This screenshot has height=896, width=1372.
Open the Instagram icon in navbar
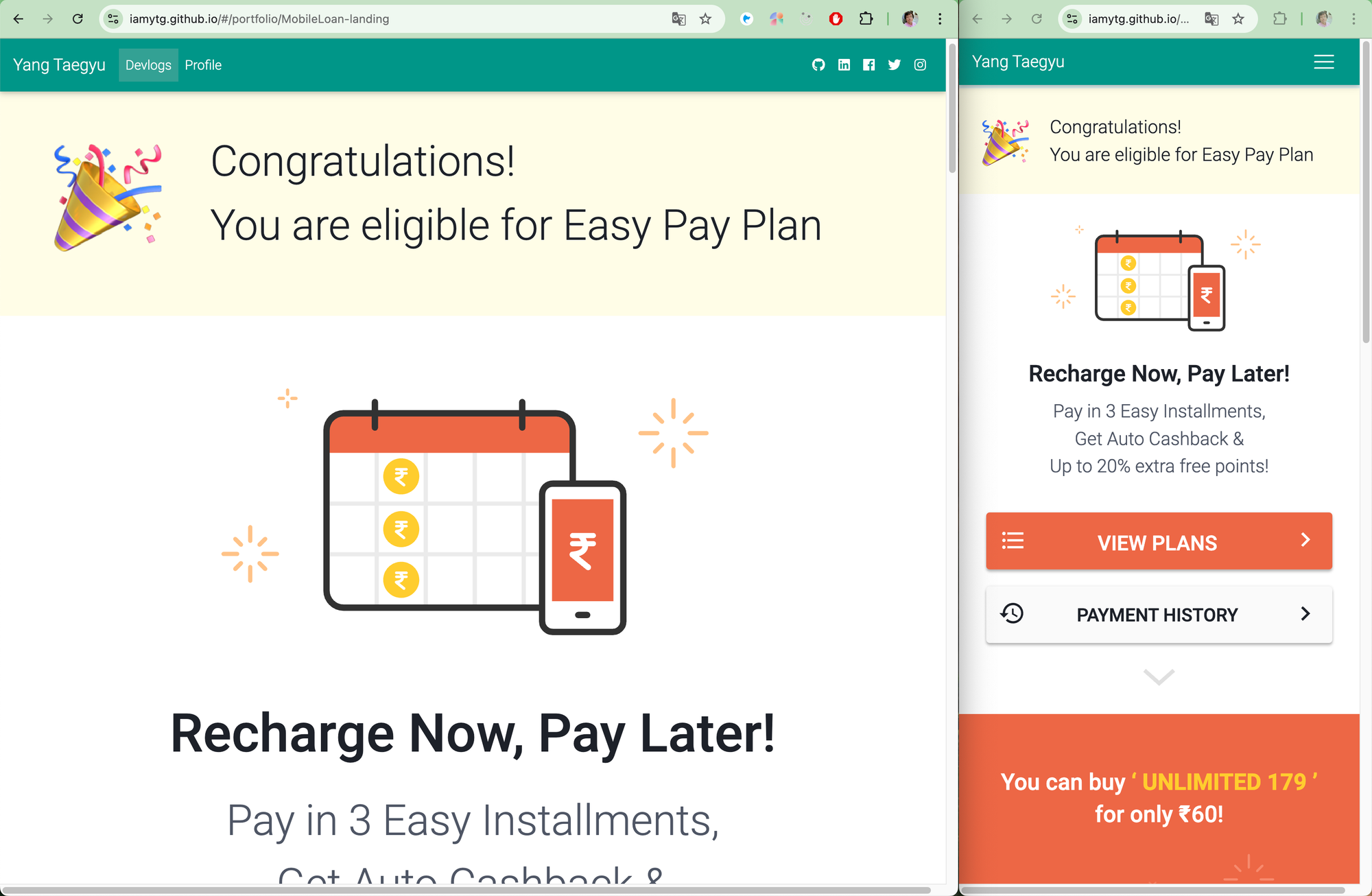(x=920, y=65)
